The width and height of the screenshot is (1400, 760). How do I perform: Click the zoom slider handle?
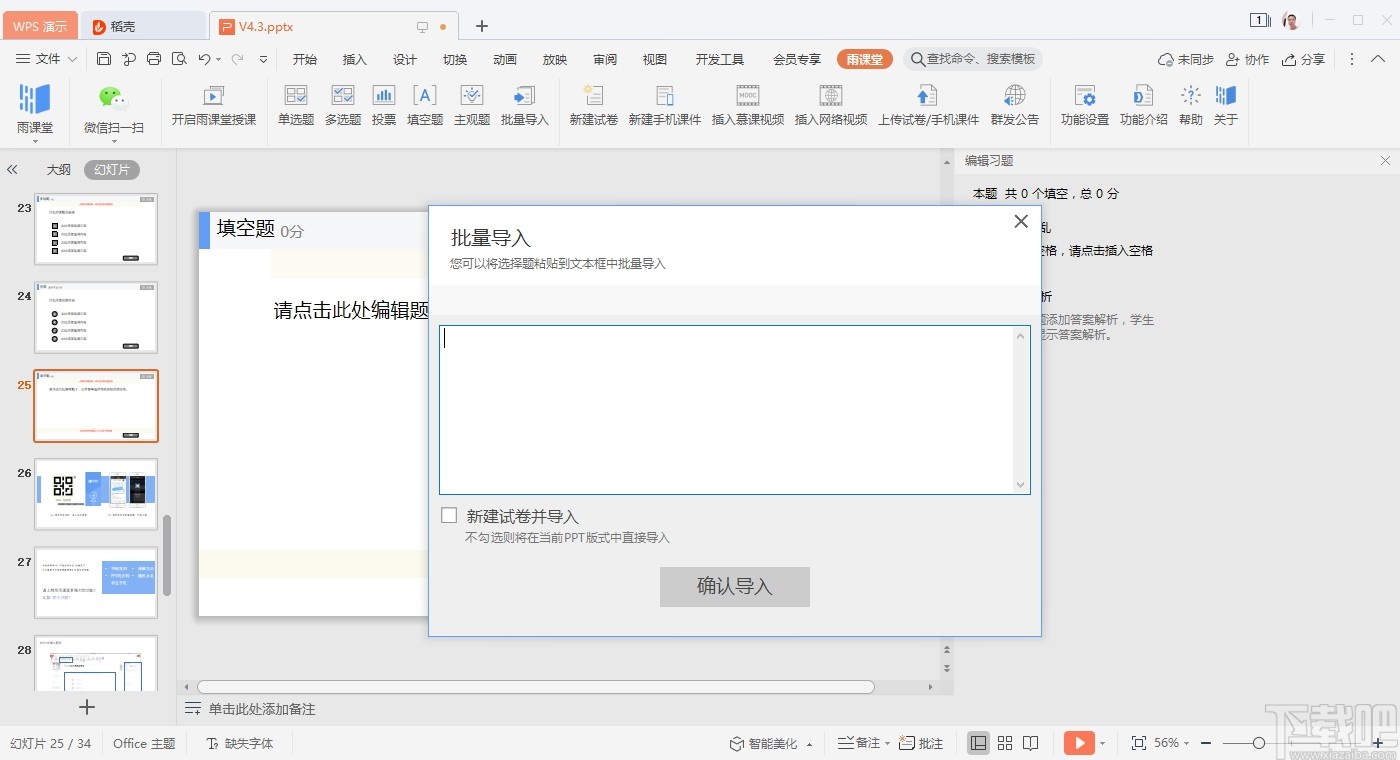click(x=1259, y=743)
